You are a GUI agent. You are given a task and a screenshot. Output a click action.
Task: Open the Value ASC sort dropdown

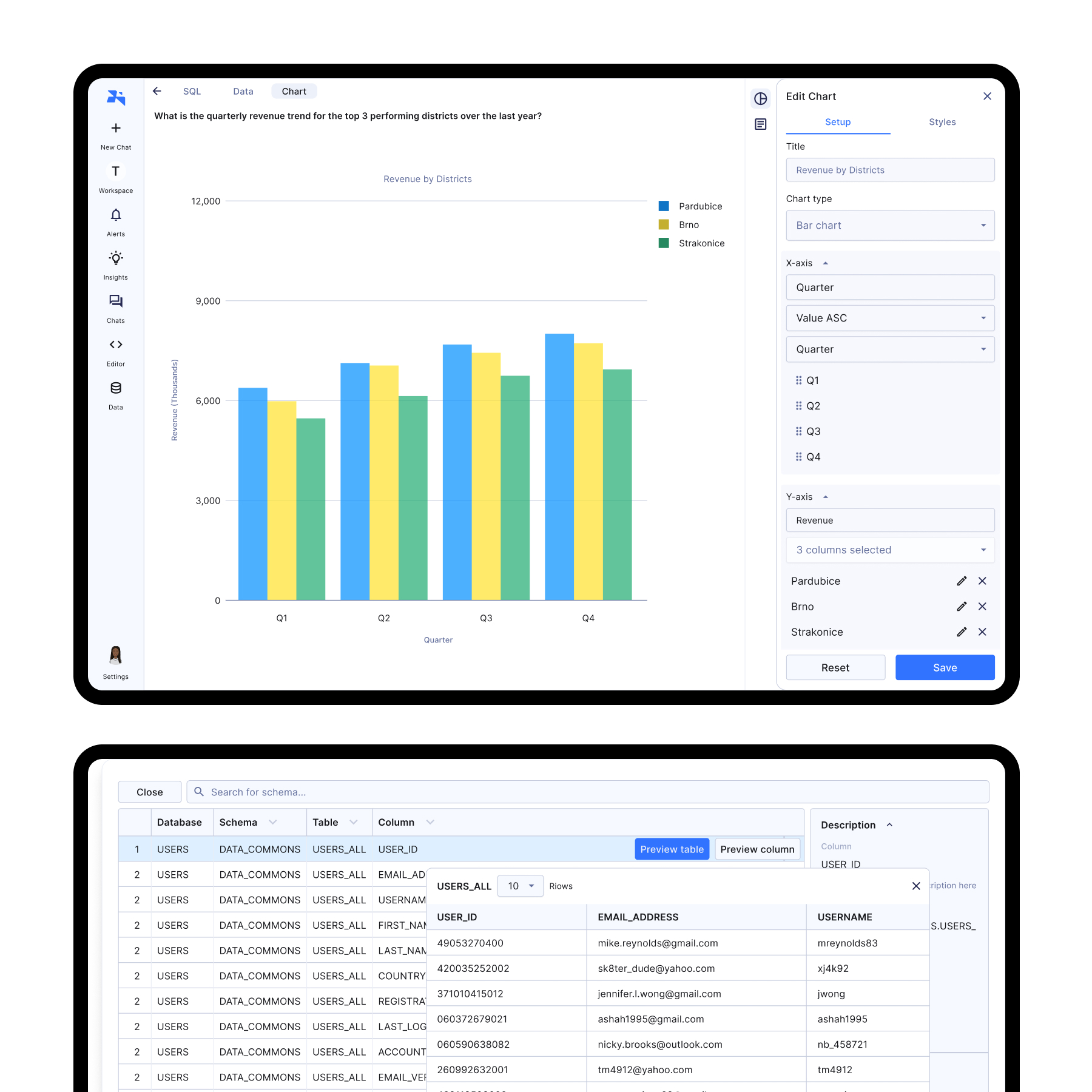tap(890, 318)
